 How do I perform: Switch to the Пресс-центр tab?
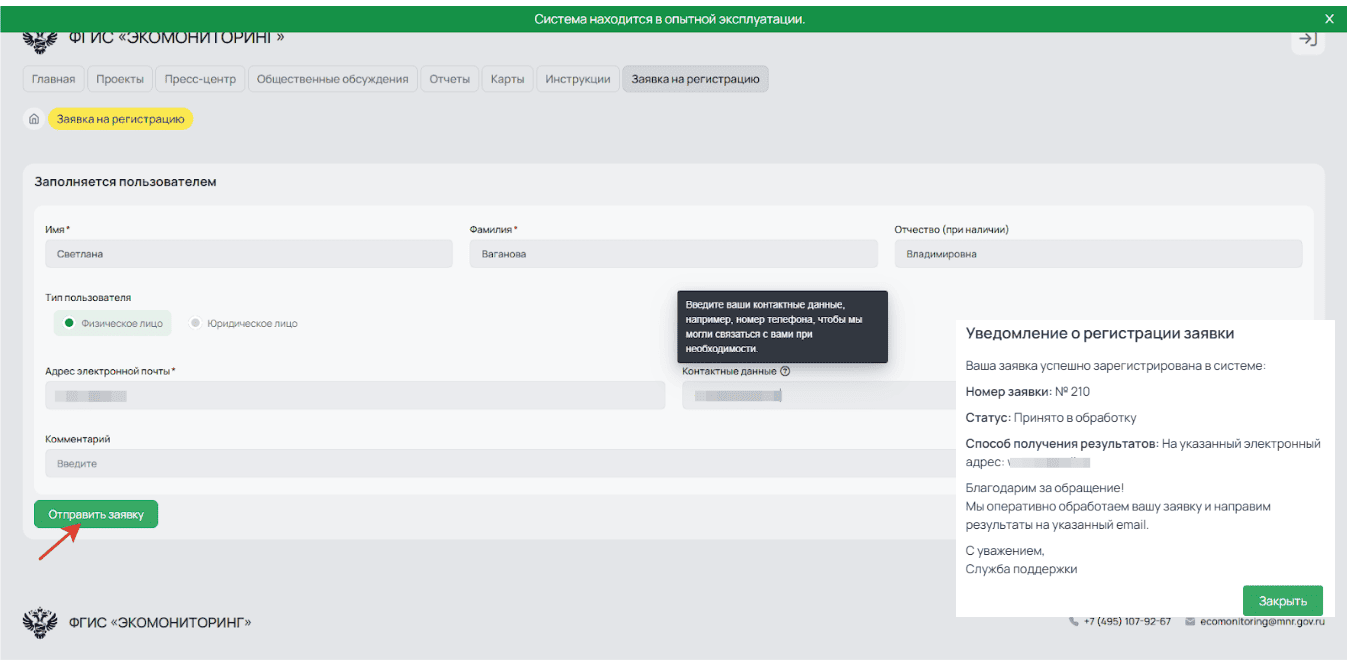coord(200,79)
